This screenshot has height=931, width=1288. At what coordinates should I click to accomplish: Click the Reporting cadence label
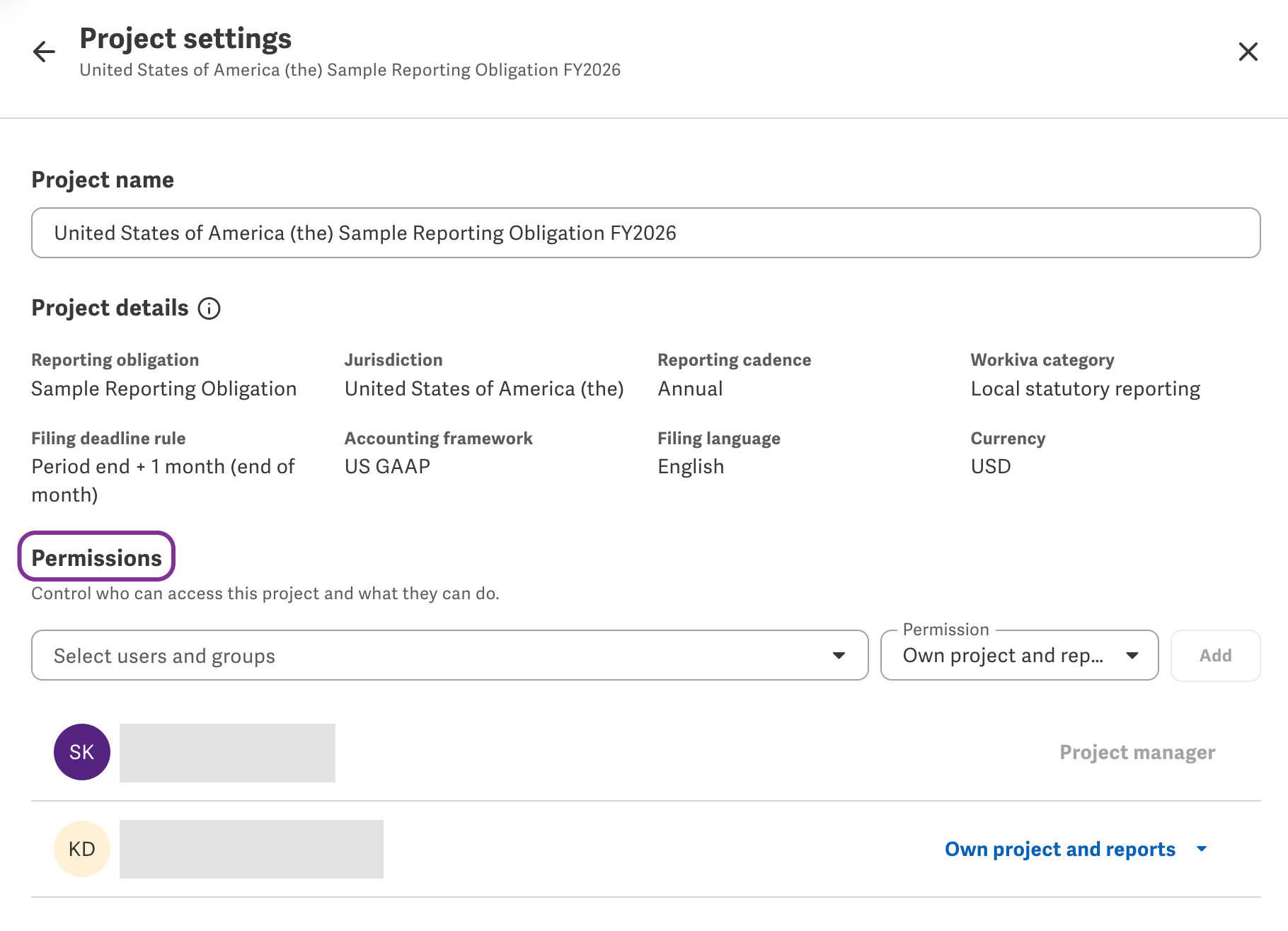pyautogui.click(x=735, y=359)
